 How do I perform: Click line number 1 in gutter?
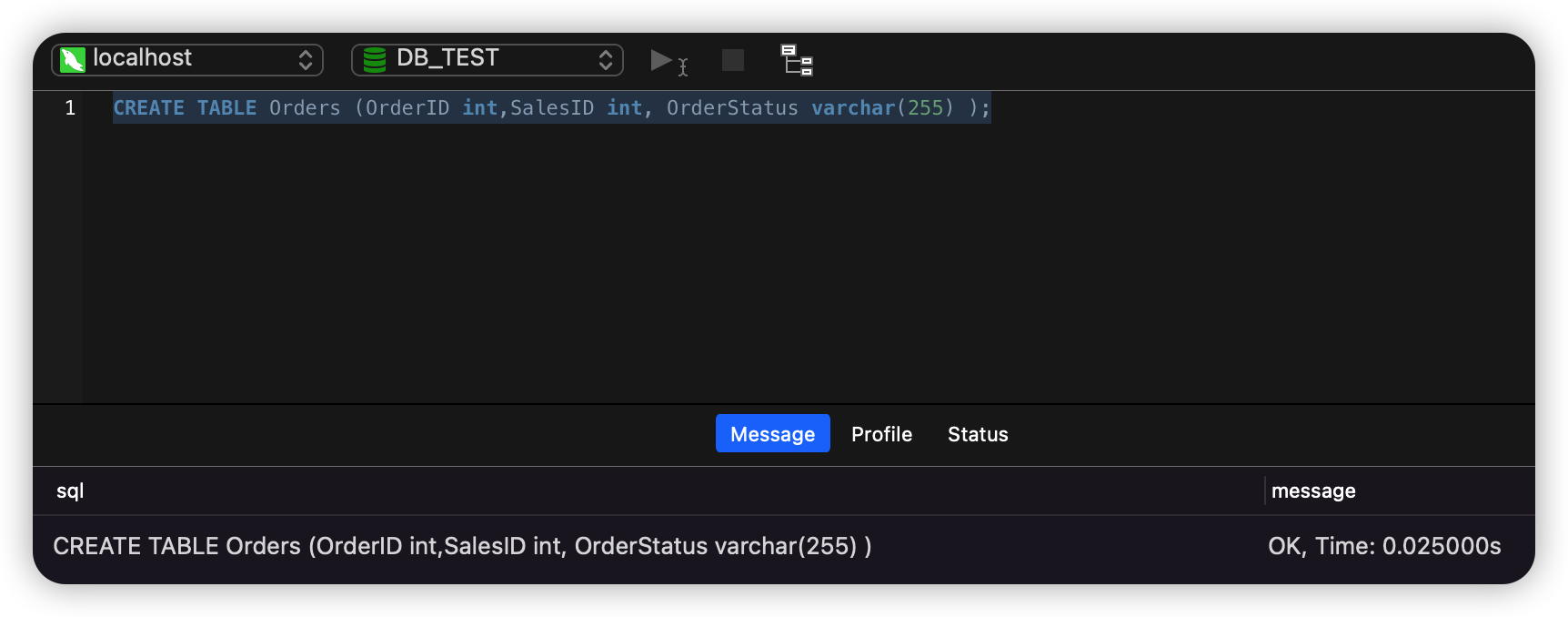70,108
